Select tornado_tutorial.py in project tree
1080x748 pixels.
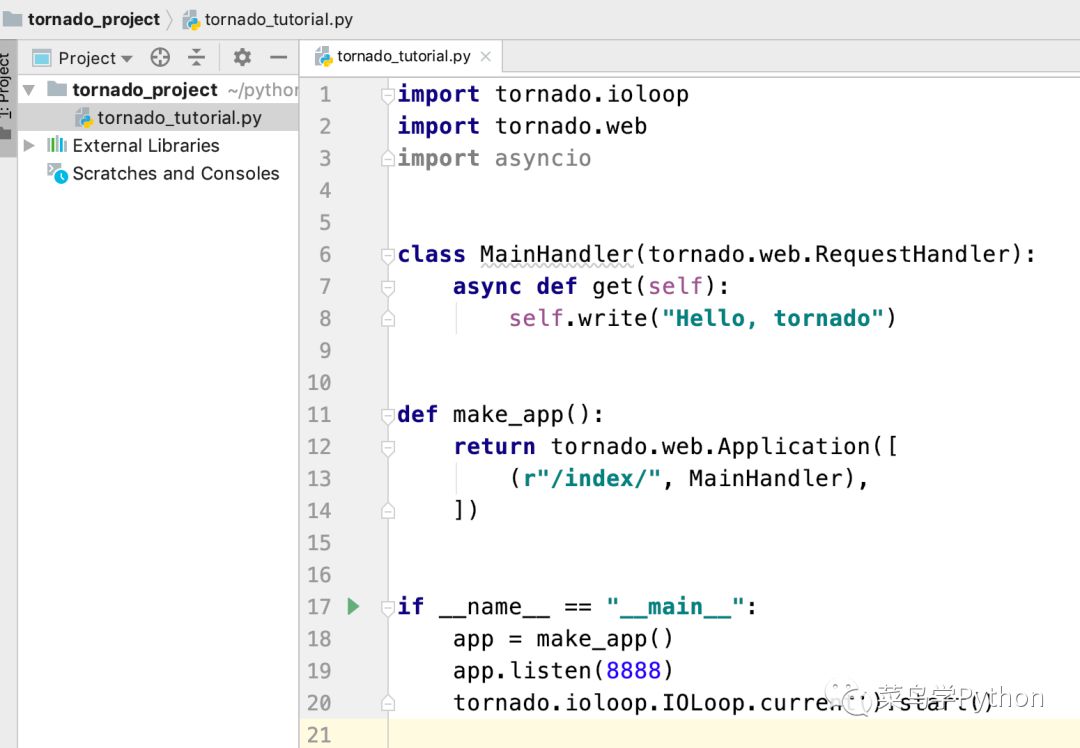pyautogui.click(x=179, y=118)
